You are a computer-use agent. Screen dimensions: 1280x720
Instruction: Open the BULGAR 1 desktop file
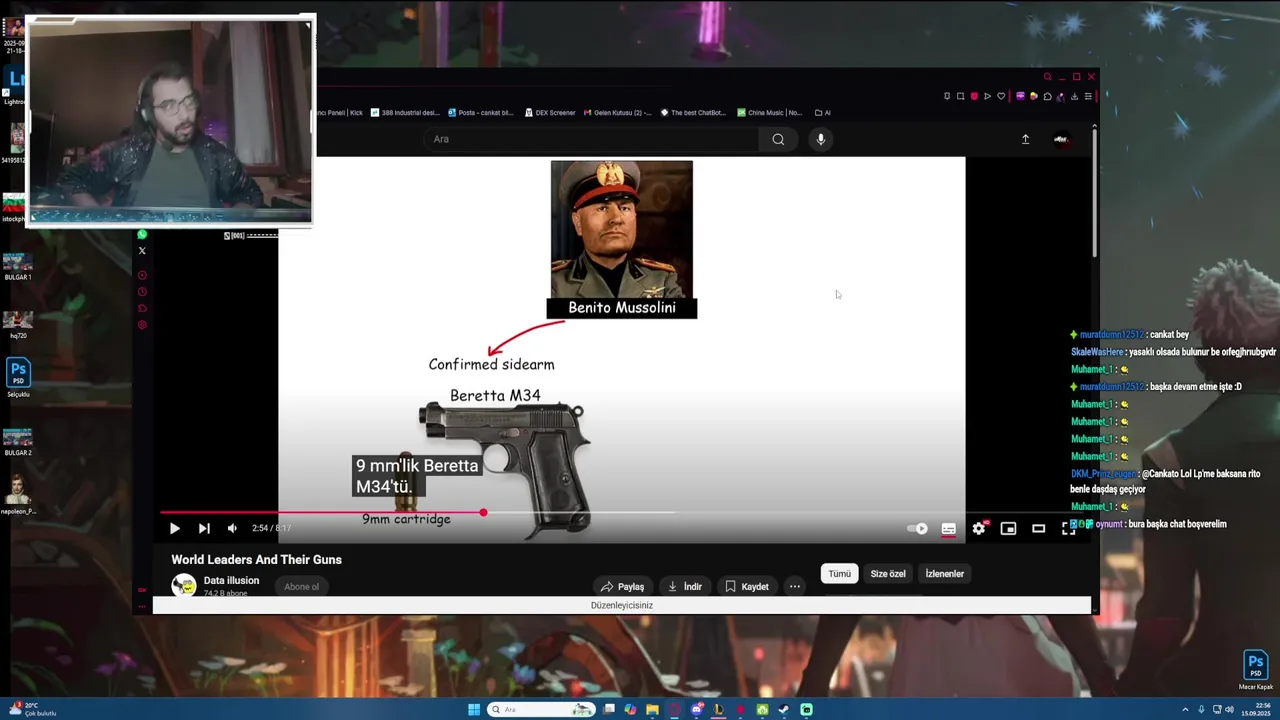pyautogui.click(x=18, y=265)
